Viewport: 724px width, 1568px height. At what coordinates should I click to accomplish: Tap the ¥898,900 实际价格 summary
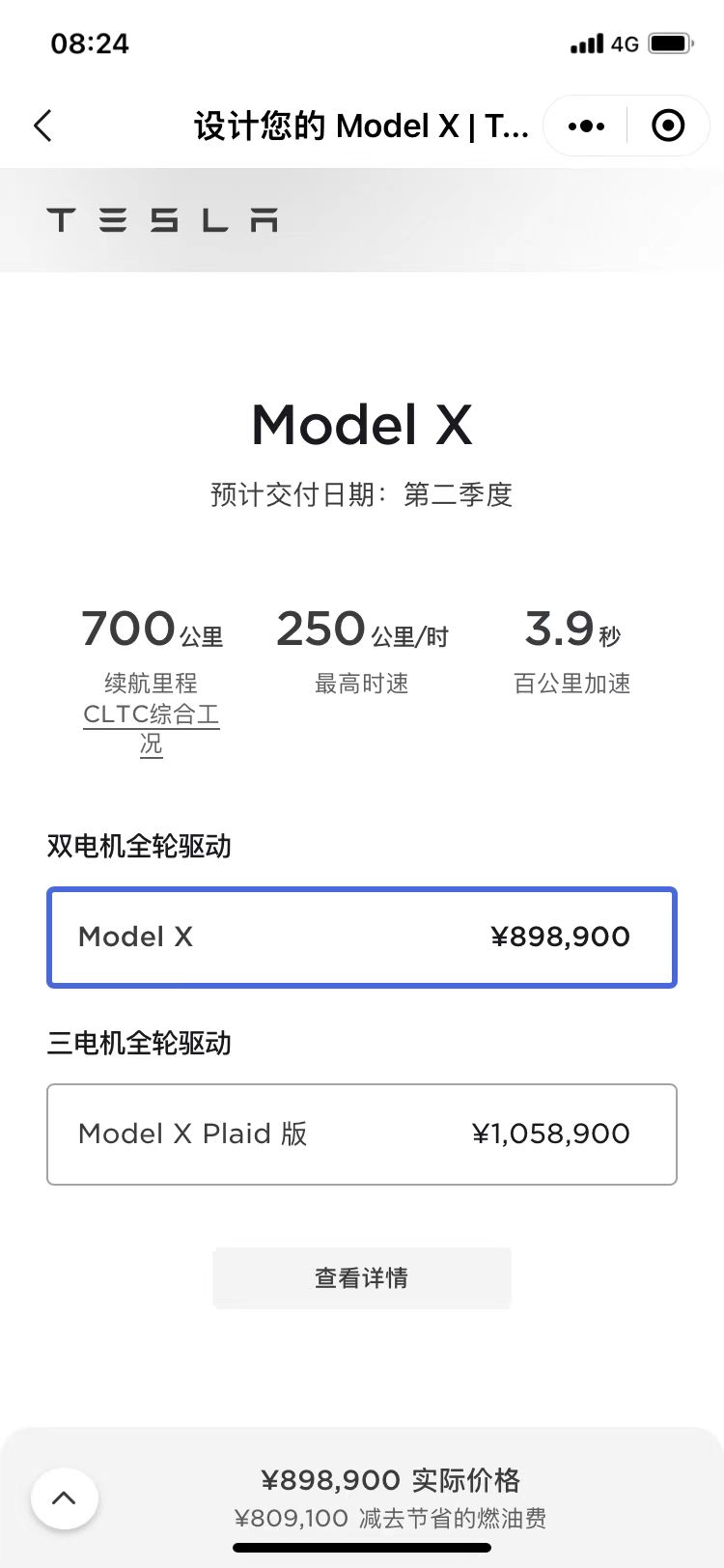(390, 1480)
